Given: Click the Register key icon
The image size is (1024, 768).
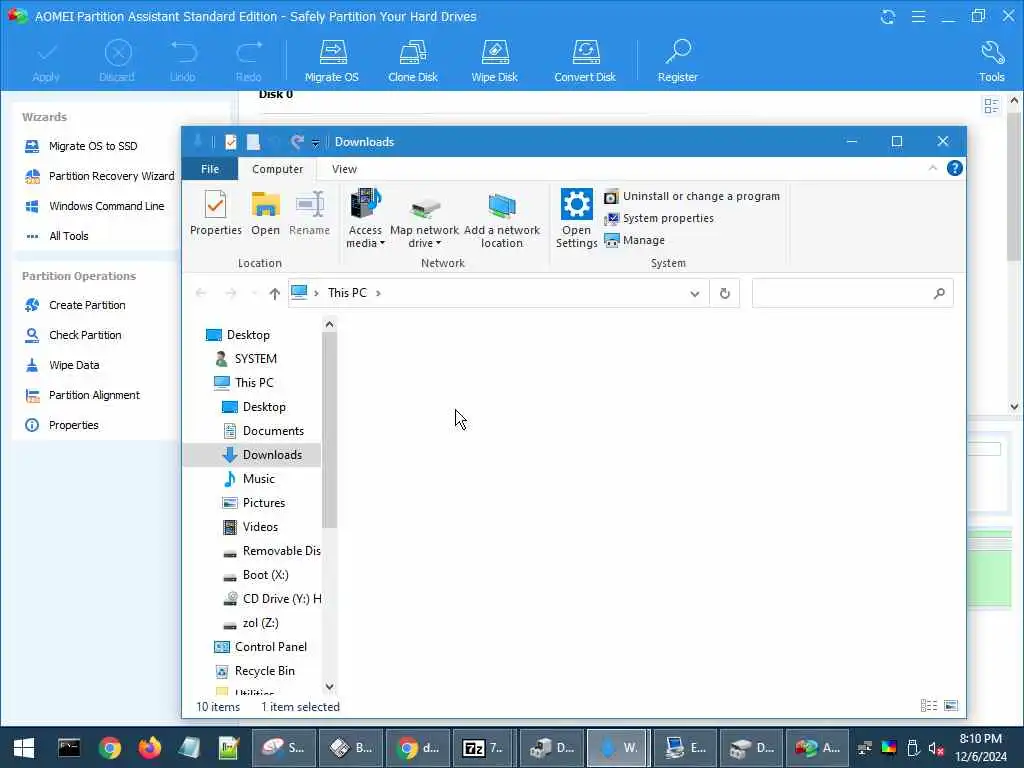Looking at the screenshot, I should [x=678, y=61].
